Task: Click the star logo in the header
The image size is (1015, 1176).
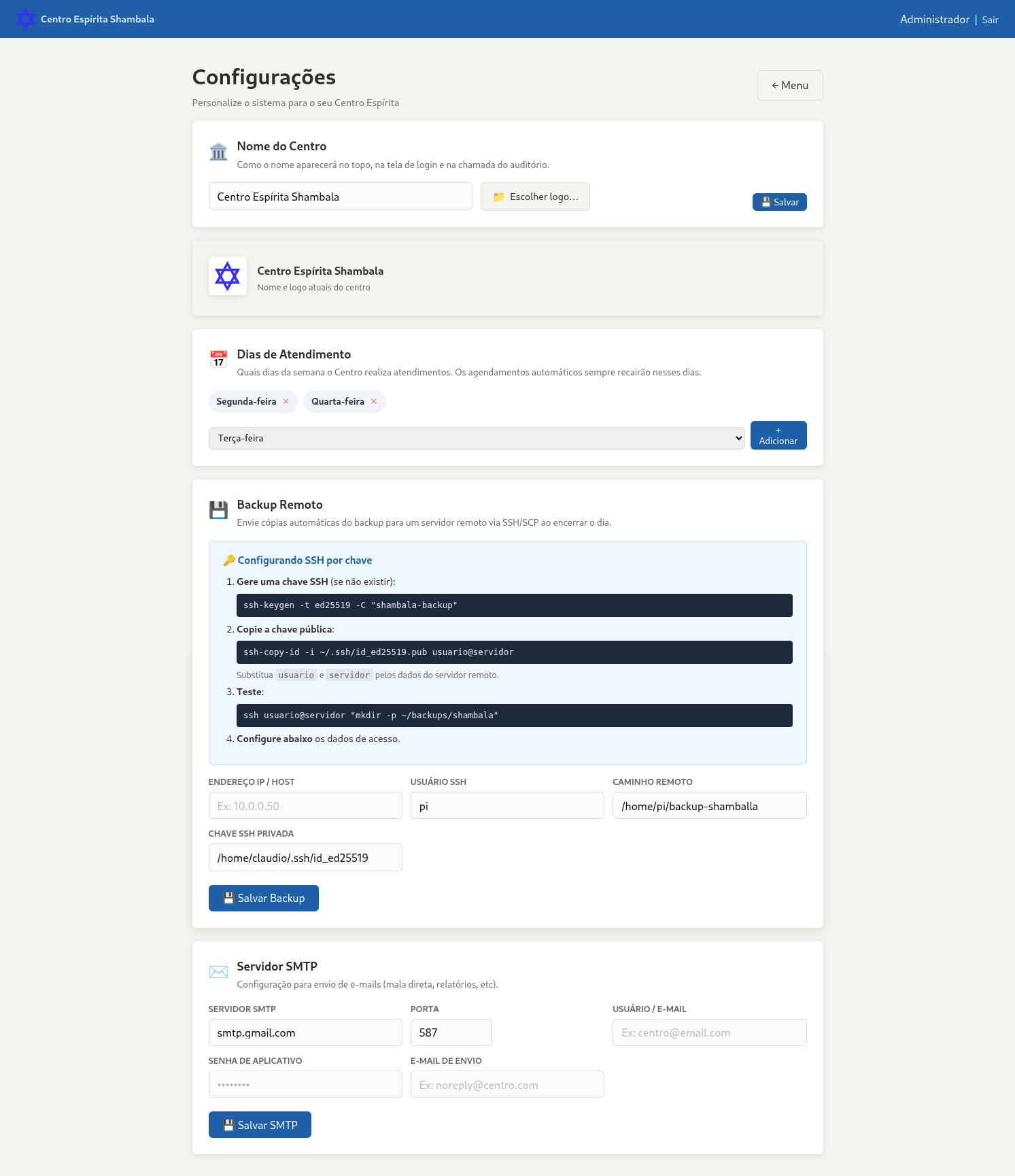Action: click(x=26, y=19)
